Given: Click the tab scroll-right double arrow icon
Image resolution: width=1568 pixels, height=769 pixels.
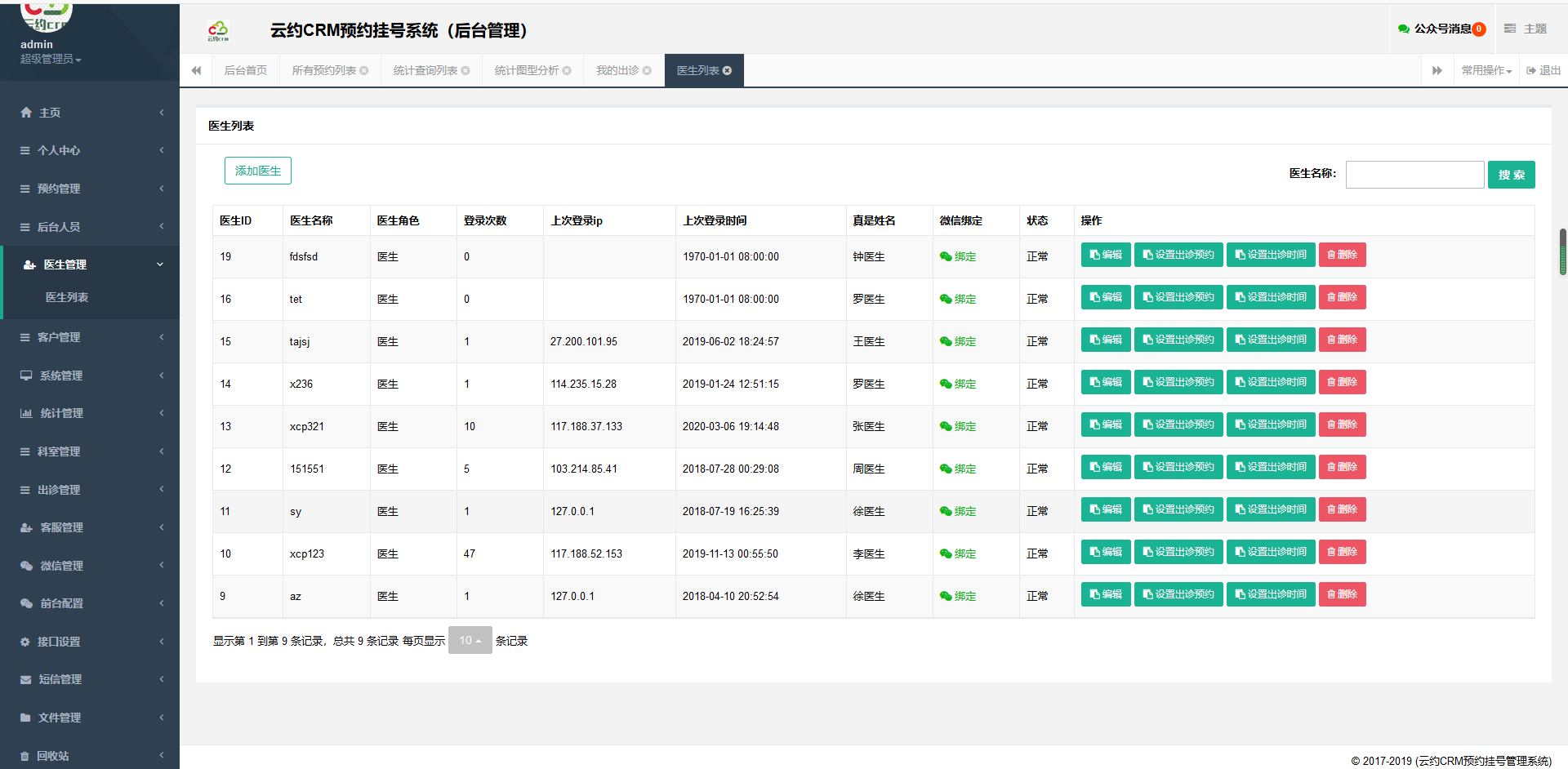Looking at the screenshot, I should 1437,71.
